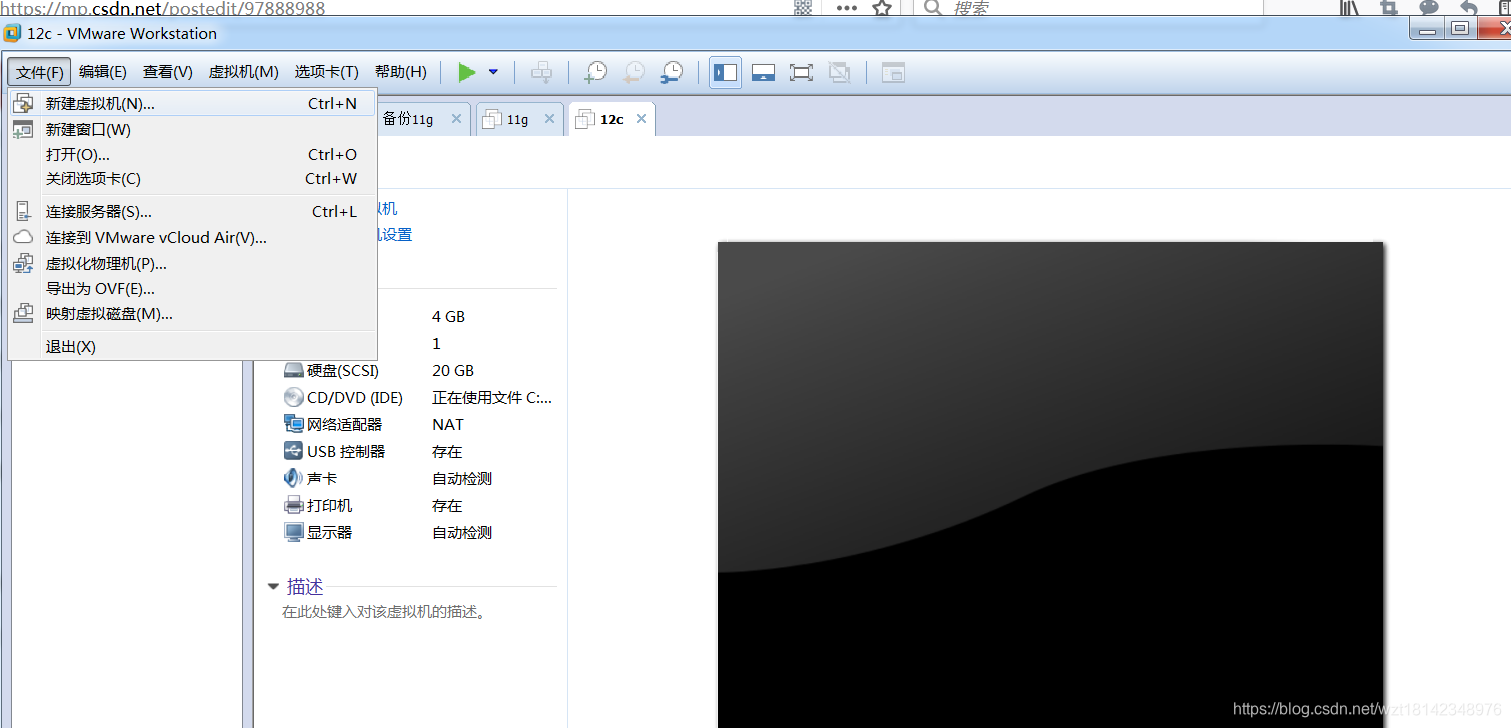Select 虚拟化物理机(P)... menu entry
The width and height of the screenshot is (1511, 728).
click(192, 264)
